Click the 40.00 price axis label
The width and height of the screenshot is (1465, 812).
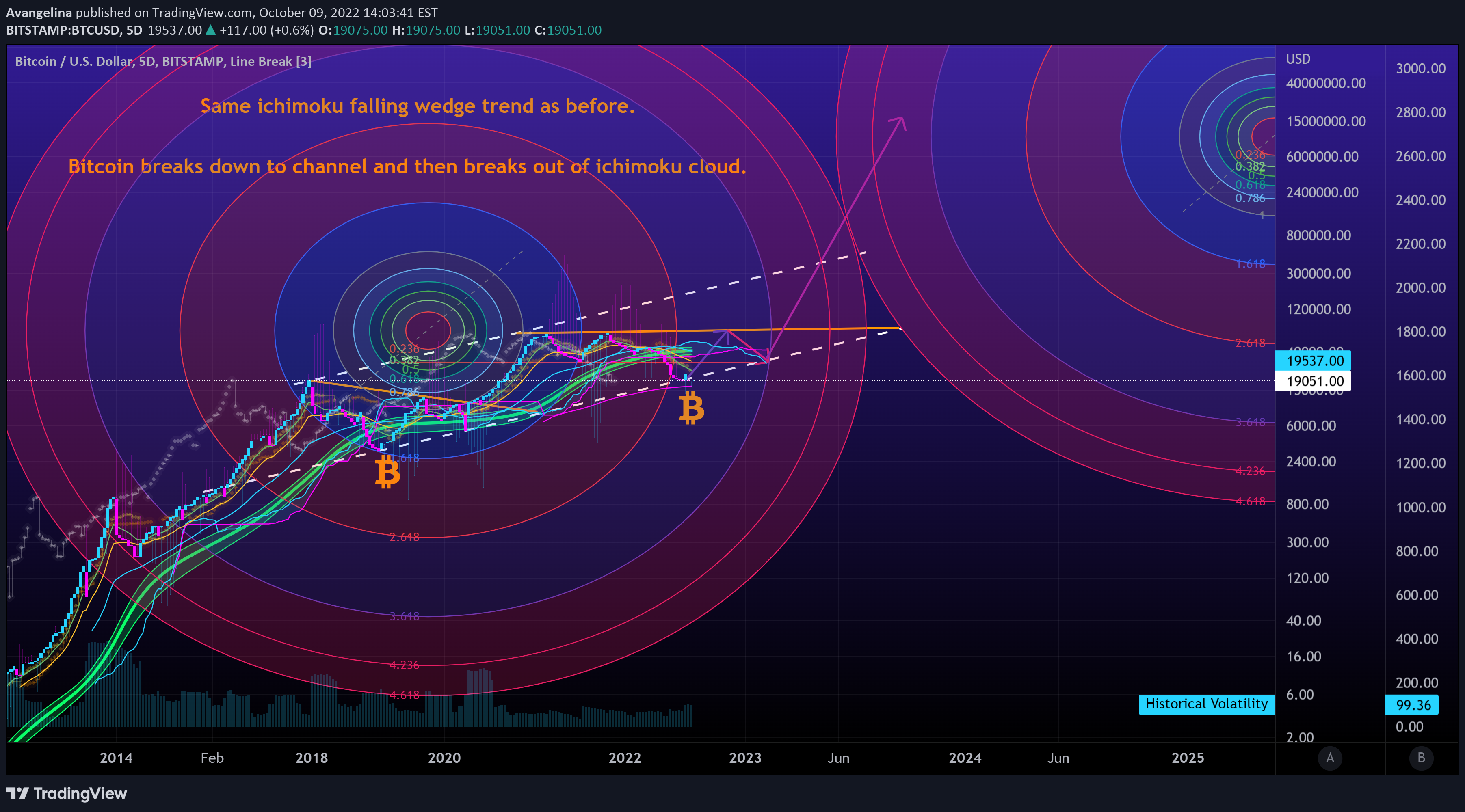[1303, 620]
